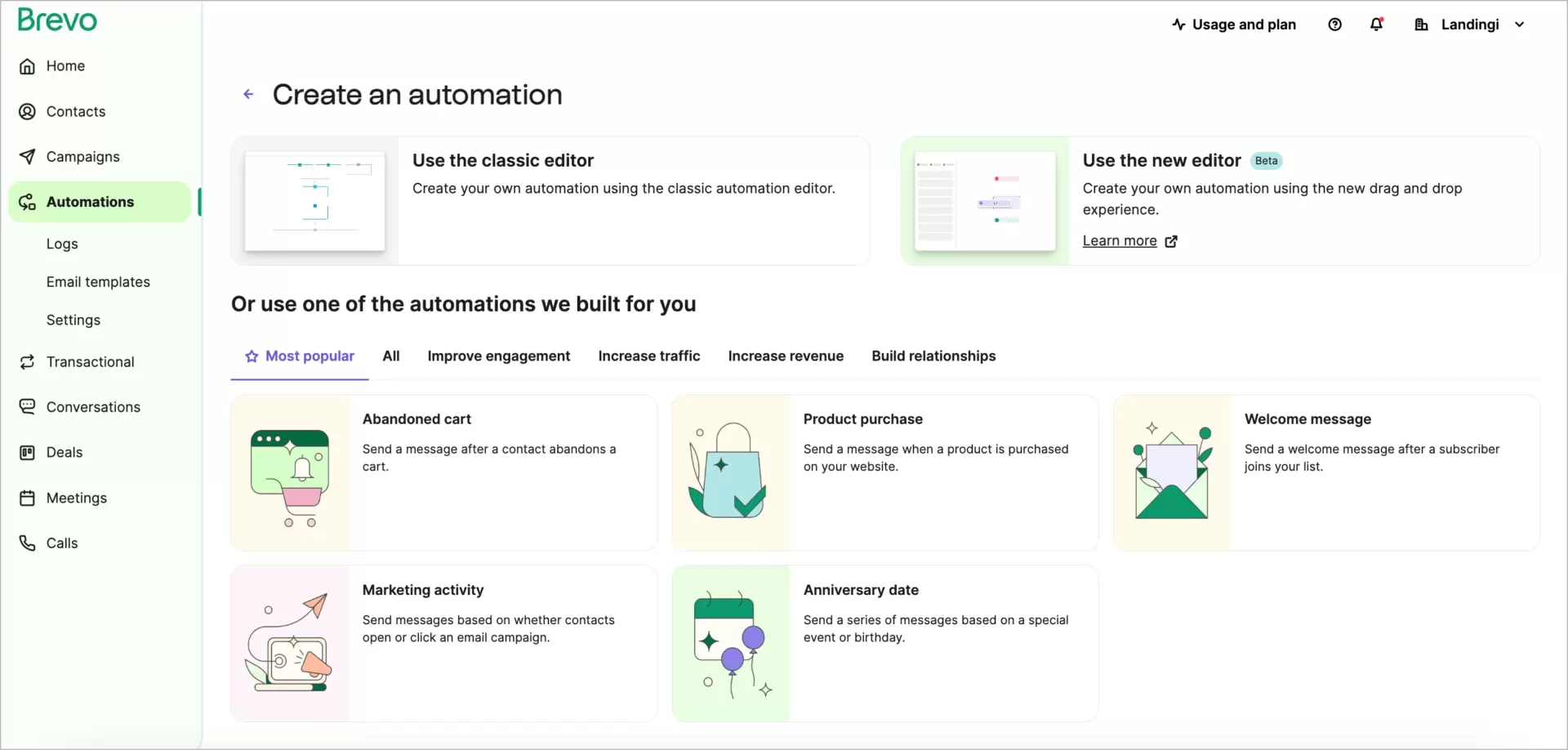Image resolution: width=1568 pixels, height=750 pixels.
Task: Open Usage and plan
Action: click(x=1233, y=25)
